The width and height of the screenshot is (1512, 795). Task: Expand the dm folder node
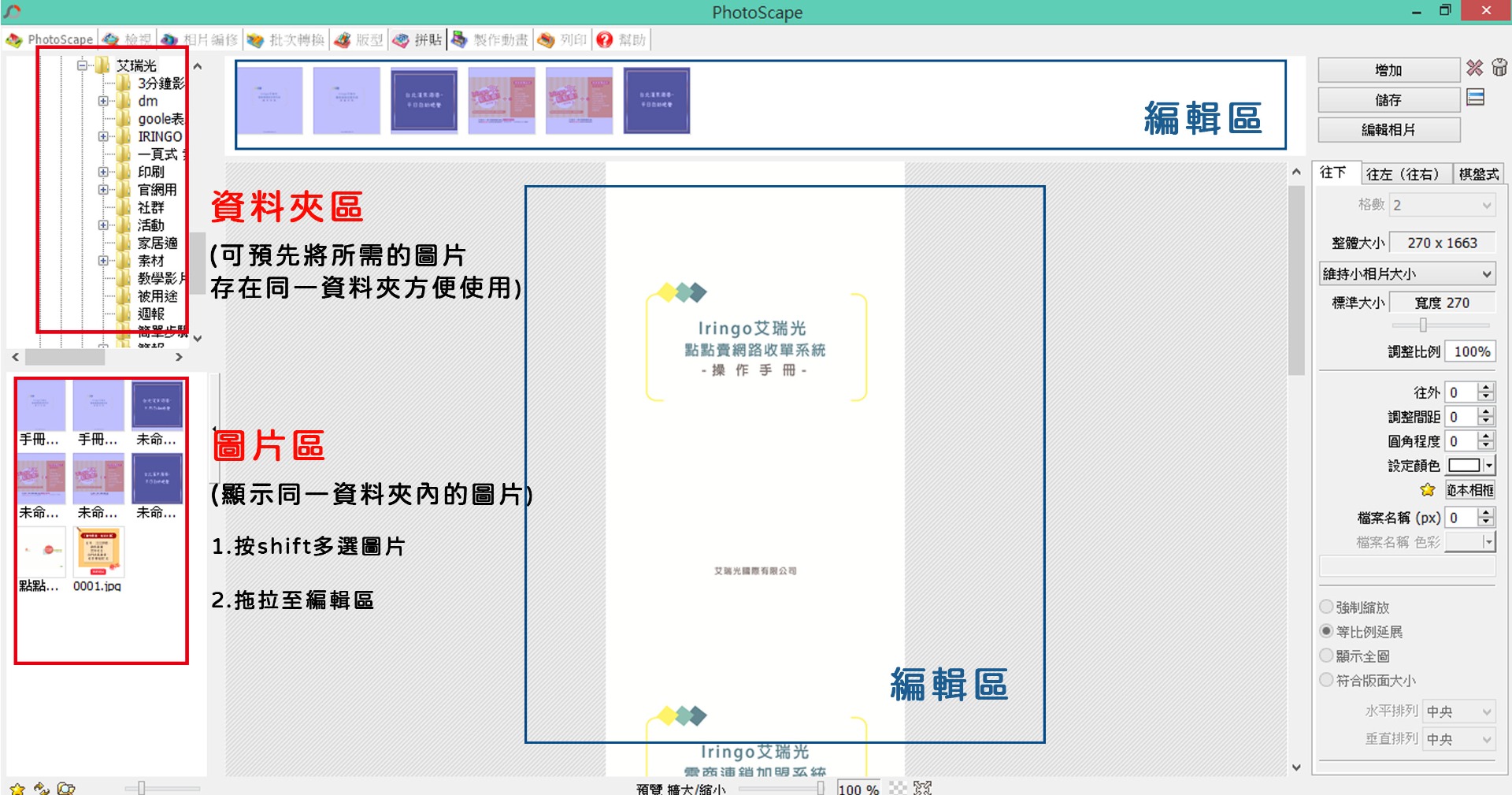tap(103, 101)
